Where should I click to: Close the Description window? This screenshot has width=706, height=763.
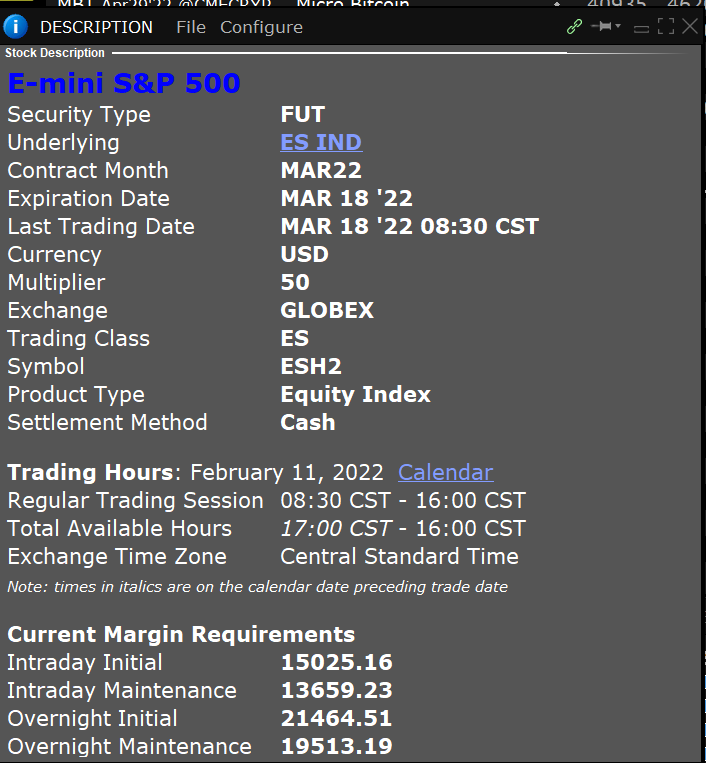[690, 26]
